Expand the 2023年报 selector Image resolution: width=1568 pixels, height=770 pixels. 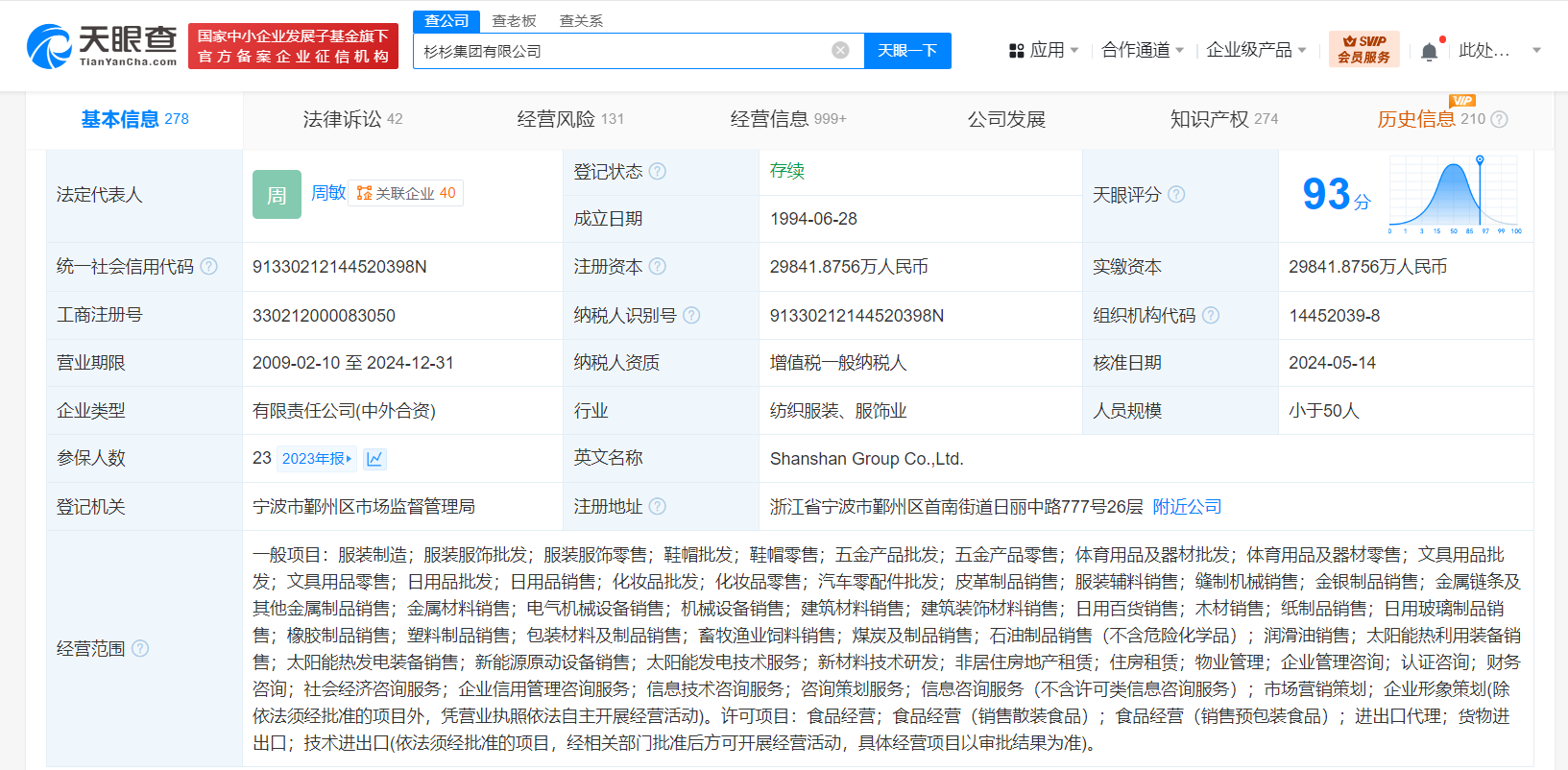tap(317, 459)
